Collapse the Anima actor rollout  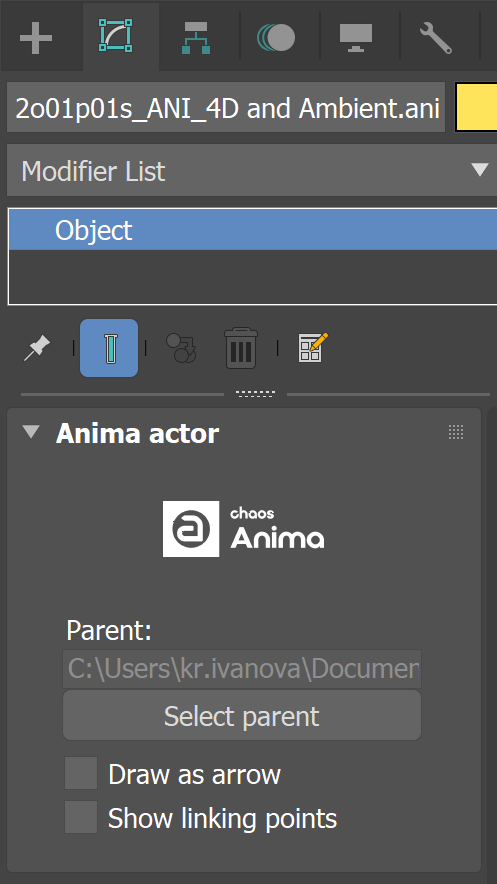[31, 432]
